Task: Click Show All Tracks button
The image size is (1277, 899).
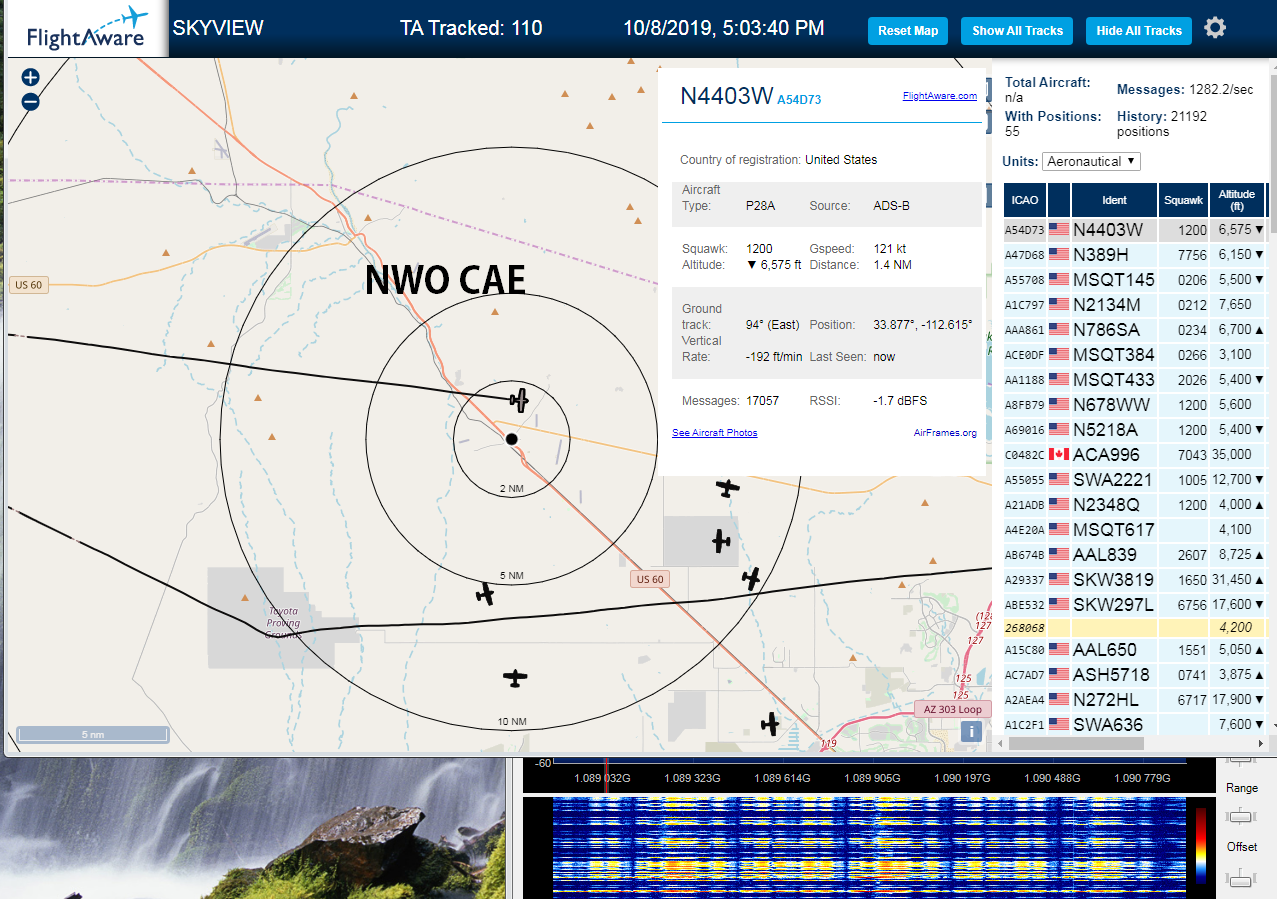Action: coord(1017,31)
